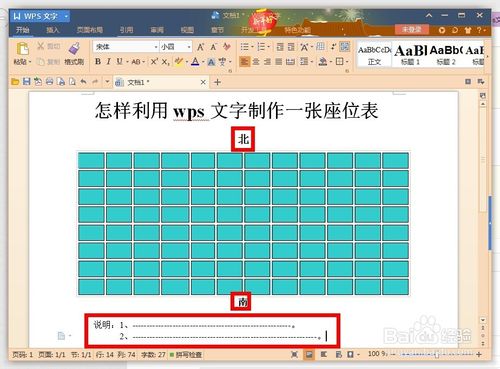Click the character shading A icon
500x369 pixels.
pos(211,62)
